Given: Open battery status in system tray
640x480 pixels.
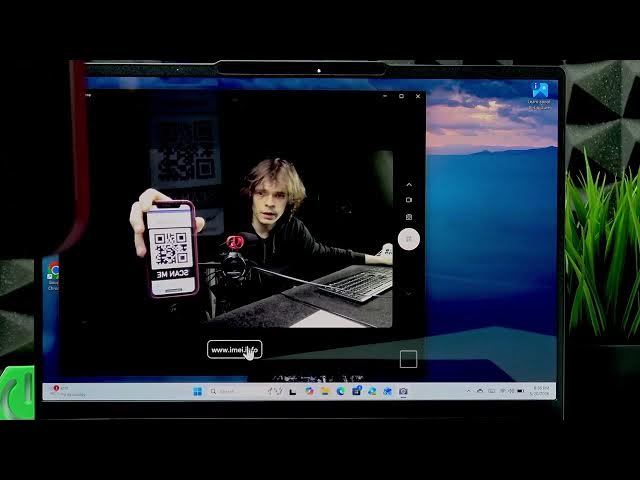Looking at the screenshot, I should click(x=521, y=391).
